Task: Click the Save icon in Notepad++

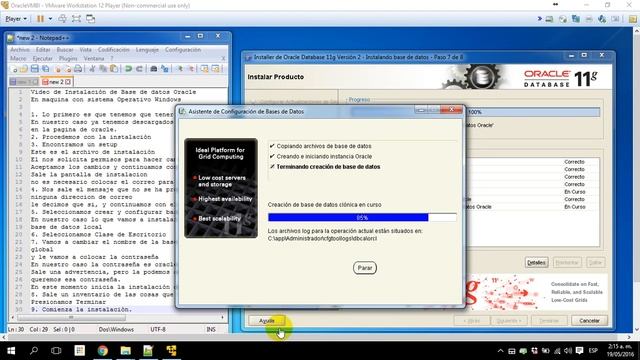Action: click(x=35, y=69)
